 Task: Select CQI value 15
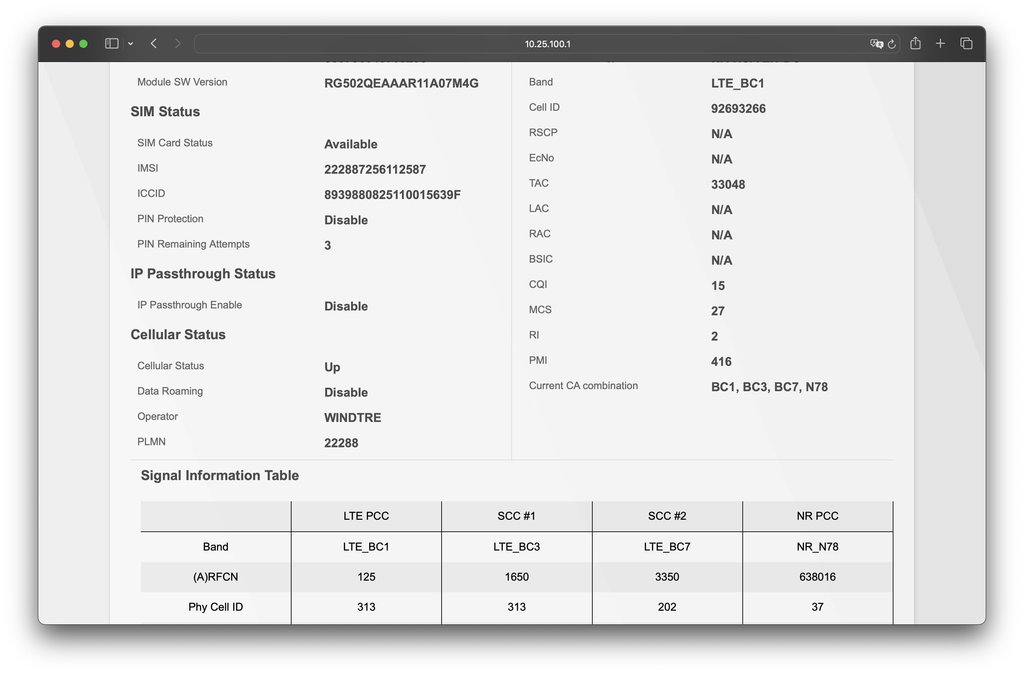pos(718,286)
